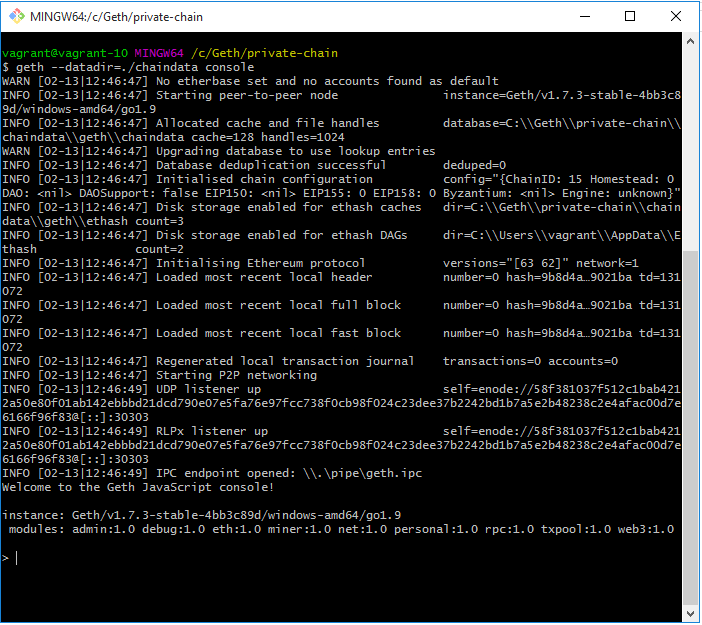Maximize the MINGW64 terminal window
The height and width of the screenshot is (625, 702).
pyautogui.click(x=630, y=17)
